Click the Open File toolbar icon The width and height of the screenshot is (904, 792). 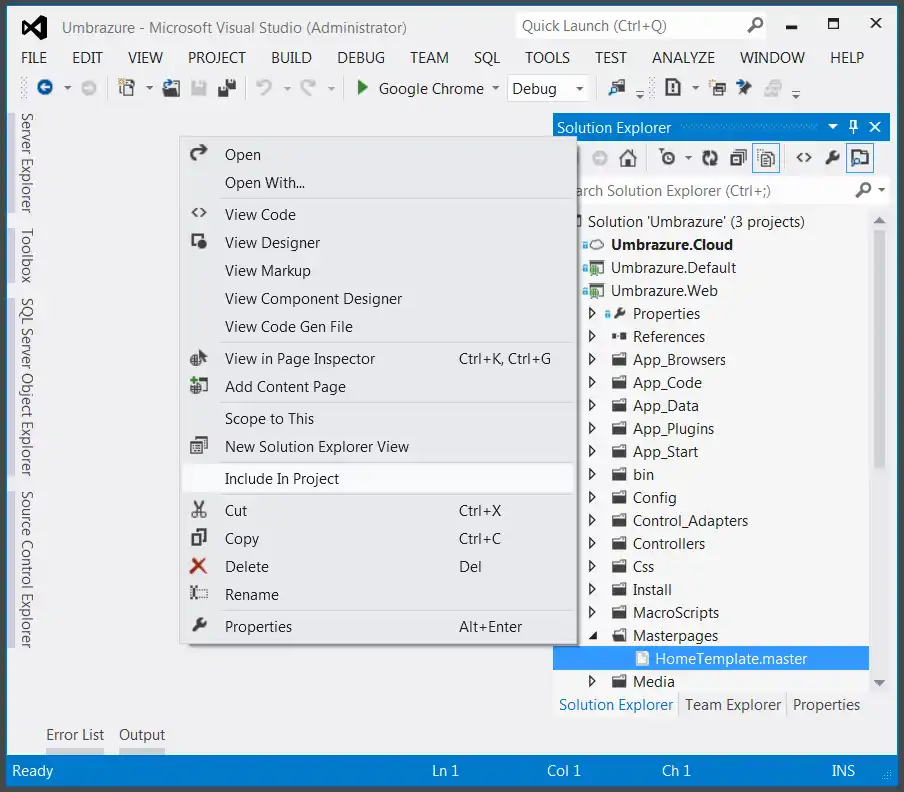click(171, 88)
